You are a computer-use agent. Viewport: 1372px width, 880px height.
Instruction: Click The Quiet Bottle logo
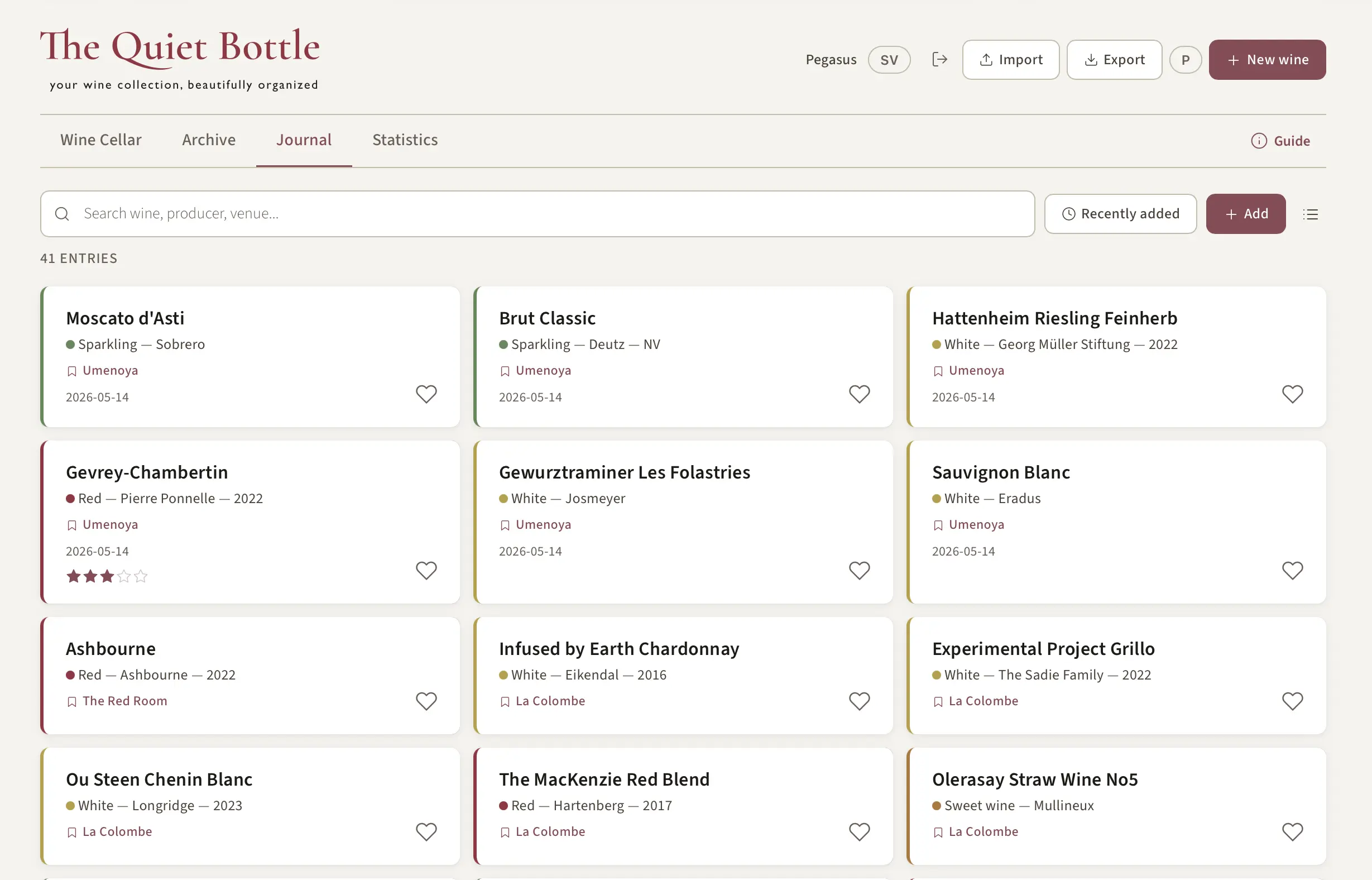coord(180,59)
